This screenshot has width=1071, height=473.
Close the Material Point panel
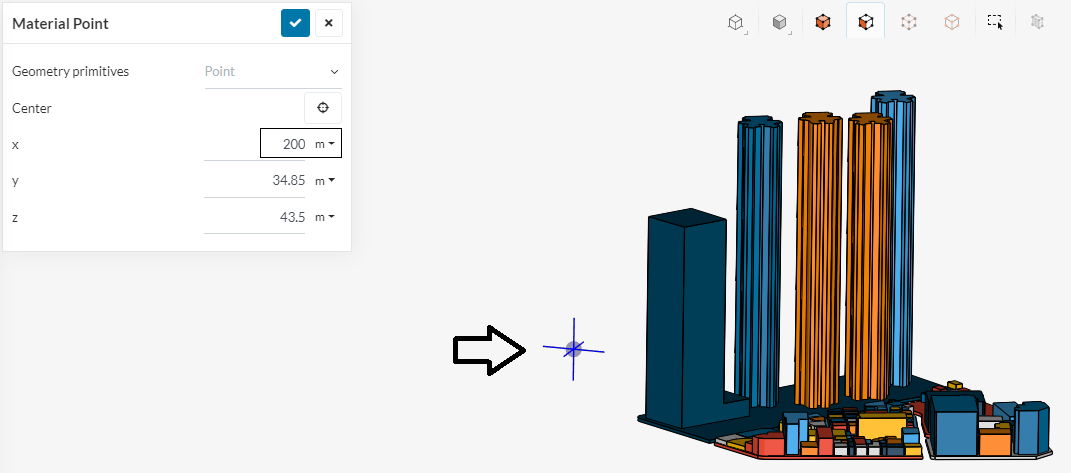click(x=329, y=23)
